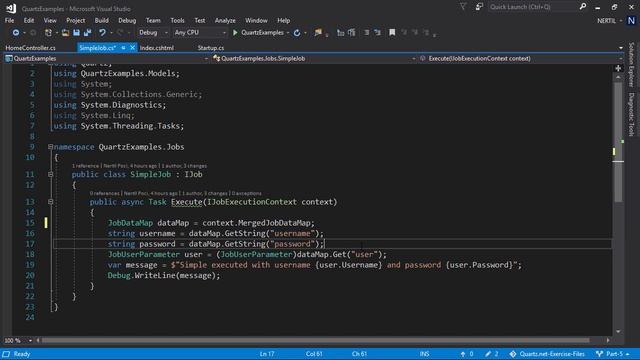This screenshot has width=640, height=360.
Task: Click 'Ln 17' in the status bar
Action: click(x=267, y=354)
